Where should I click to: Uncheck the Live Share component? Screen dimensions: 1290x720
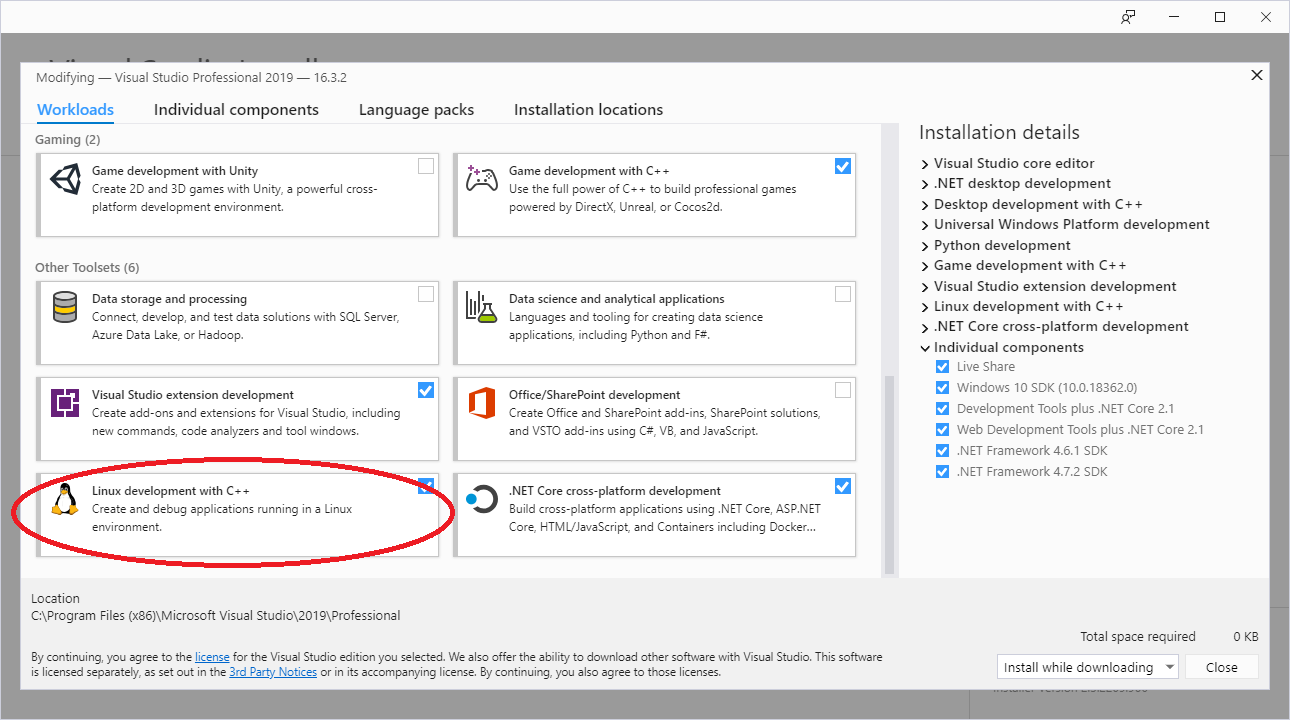point(942,366)
